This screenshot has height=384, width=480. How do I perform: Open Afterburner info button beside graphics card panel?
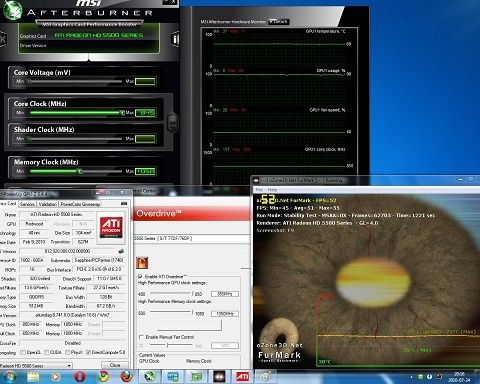coord(175,39)
